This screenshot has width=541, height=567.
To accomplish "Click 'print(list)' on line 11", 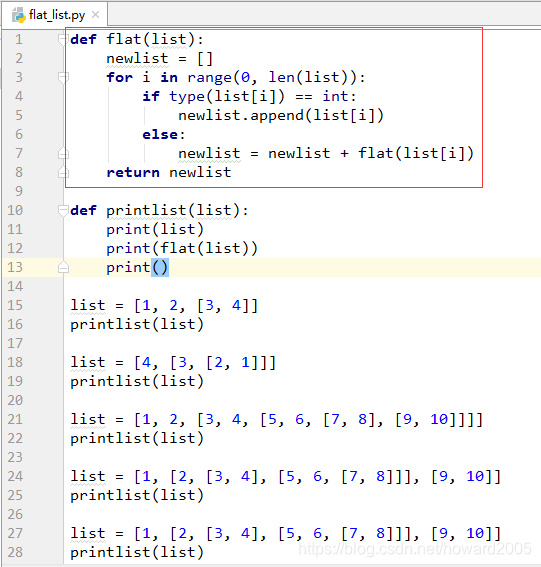I will pyautogui.click(x=155, y=230).
